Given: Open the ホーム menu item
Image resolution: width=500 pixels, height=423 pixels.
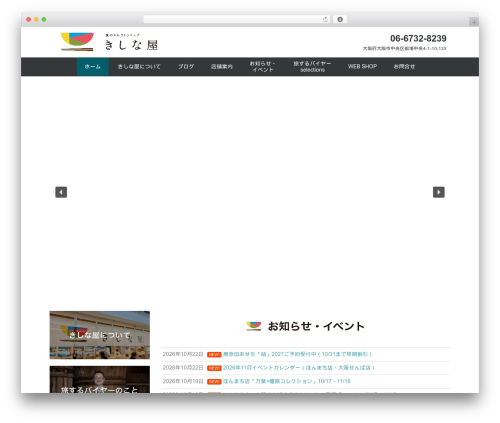Looking at the screenshot, I should click(x=93, y=67).
